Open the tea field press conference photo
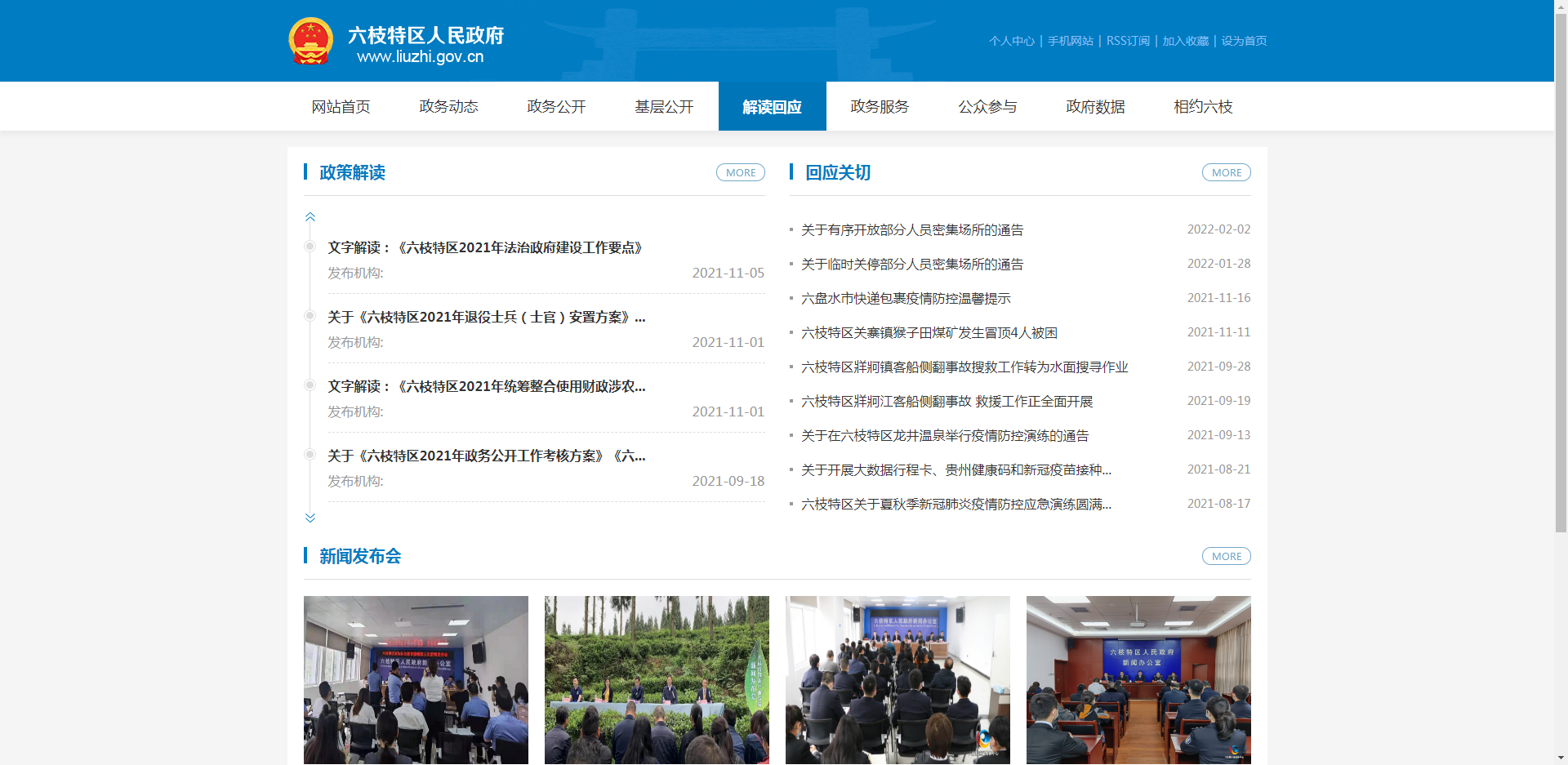1568x765 pixels. point(657,679)
